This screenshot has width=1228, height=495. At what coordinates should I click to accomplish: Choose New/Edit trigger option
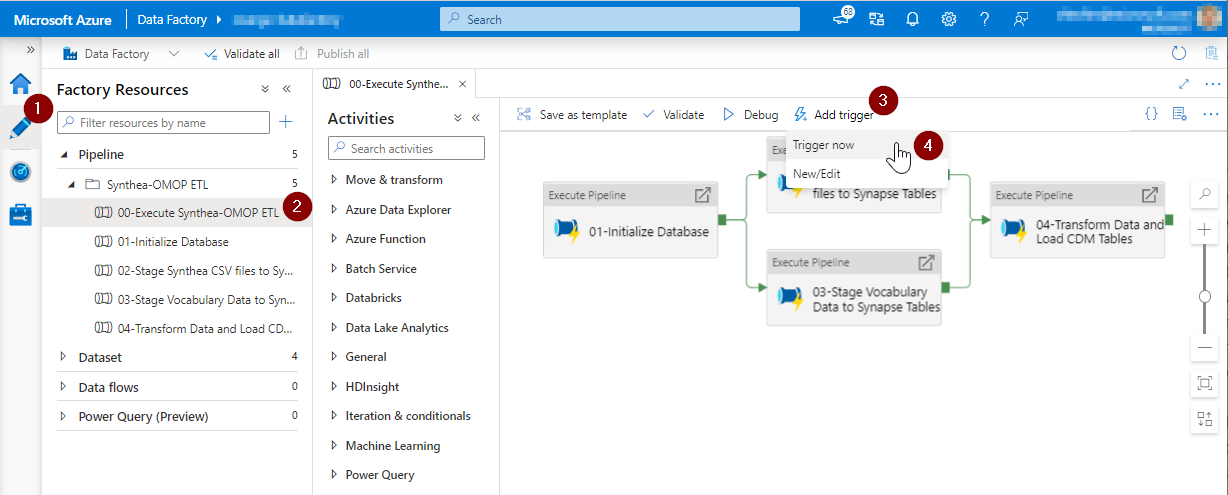click(816, 174)
